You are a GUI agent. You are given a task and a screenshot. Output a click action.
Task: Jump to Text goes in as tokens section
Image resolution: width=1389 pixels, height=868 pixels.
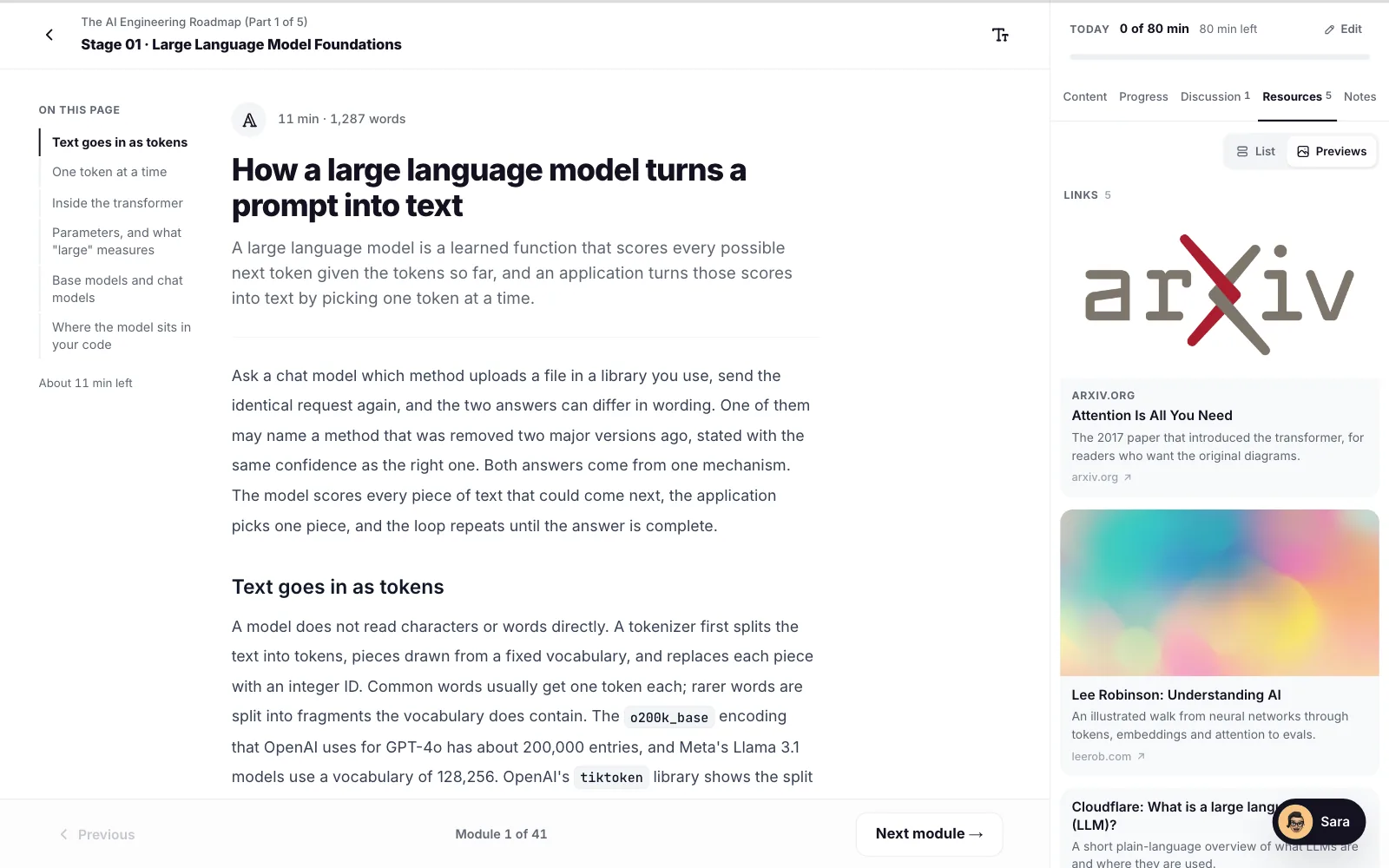(x=120, y=142)
